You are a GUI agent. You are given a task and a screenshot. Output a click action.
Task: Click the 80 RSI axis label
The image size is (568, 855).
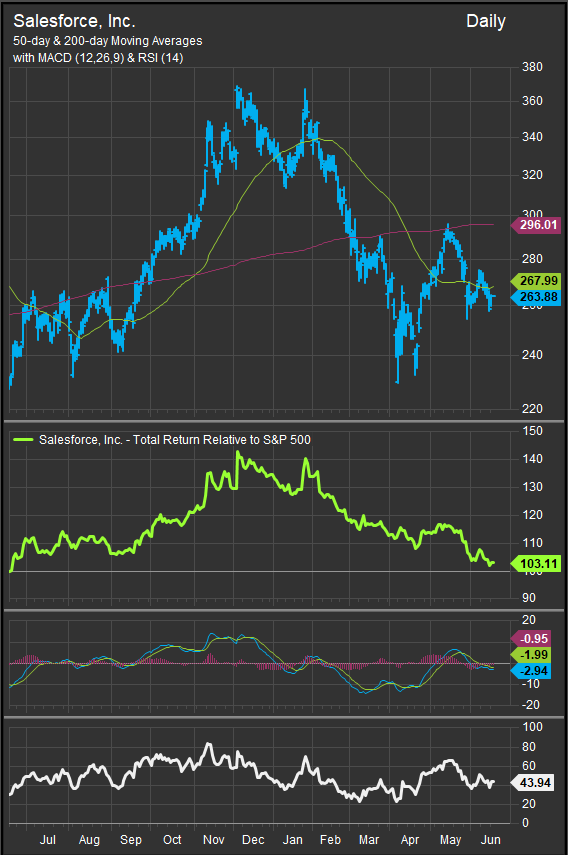(529, 747)
